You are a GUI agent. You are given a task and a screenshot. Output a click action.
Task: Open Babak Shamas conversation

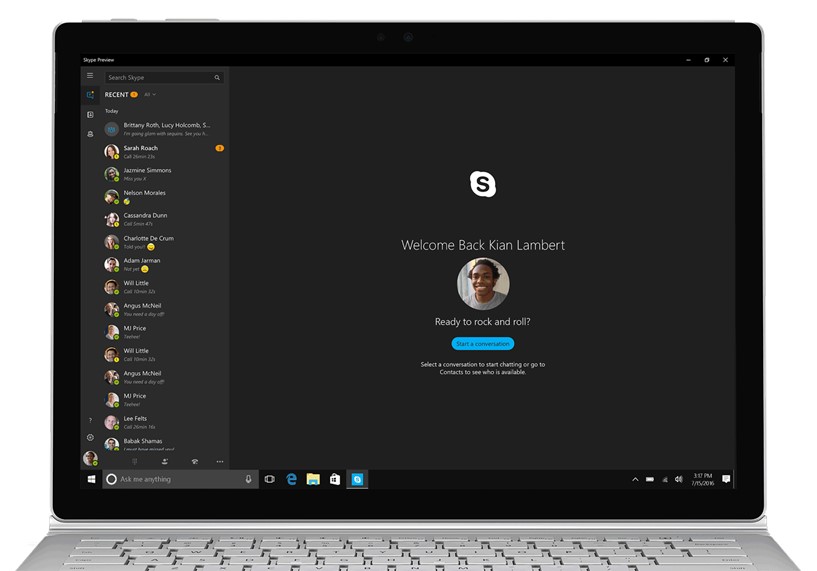pos(164,443)
